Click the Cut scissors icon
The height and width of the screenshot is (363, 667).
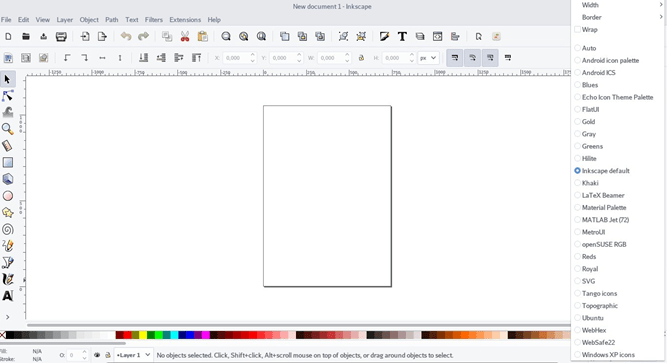point(185,37)
